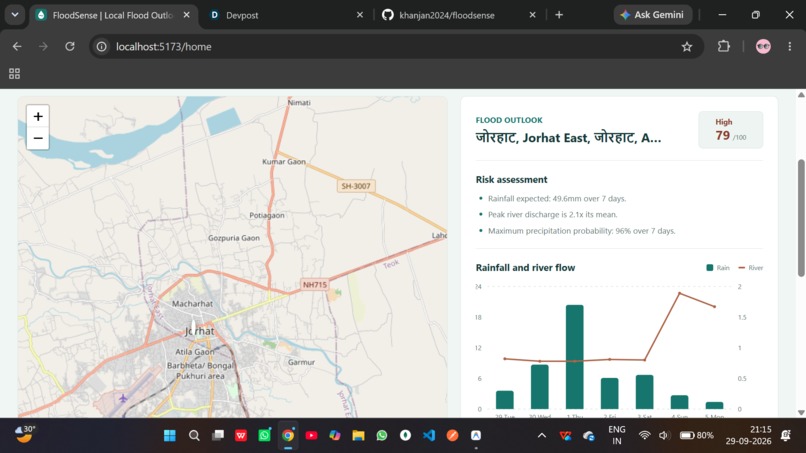
Task: Close the khanjan2024/floodsense tab
Action: click(x=533, y=15)
